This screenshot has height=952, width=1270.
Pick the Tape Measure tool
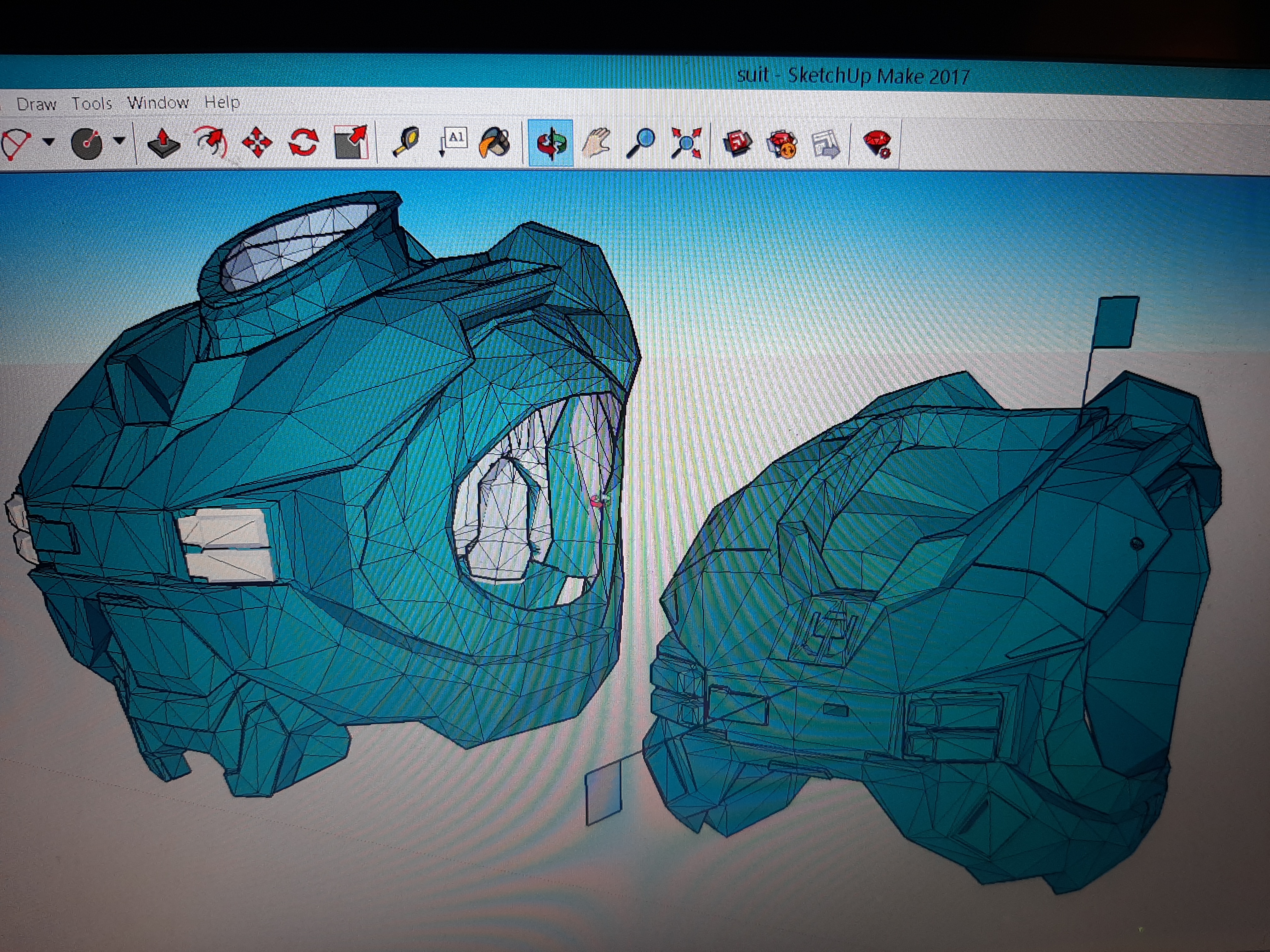(406, 142)
